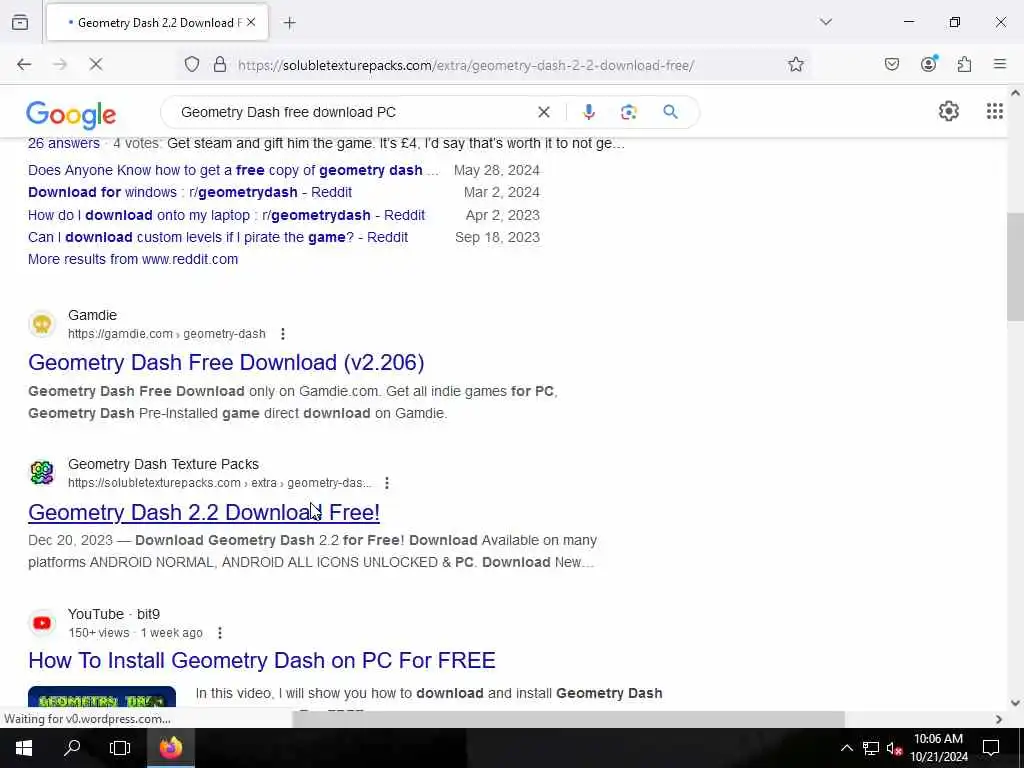Open the Geometry Dash video thumbnail
The width and height of the screenshot is (1024, 768).
point(102,697)
